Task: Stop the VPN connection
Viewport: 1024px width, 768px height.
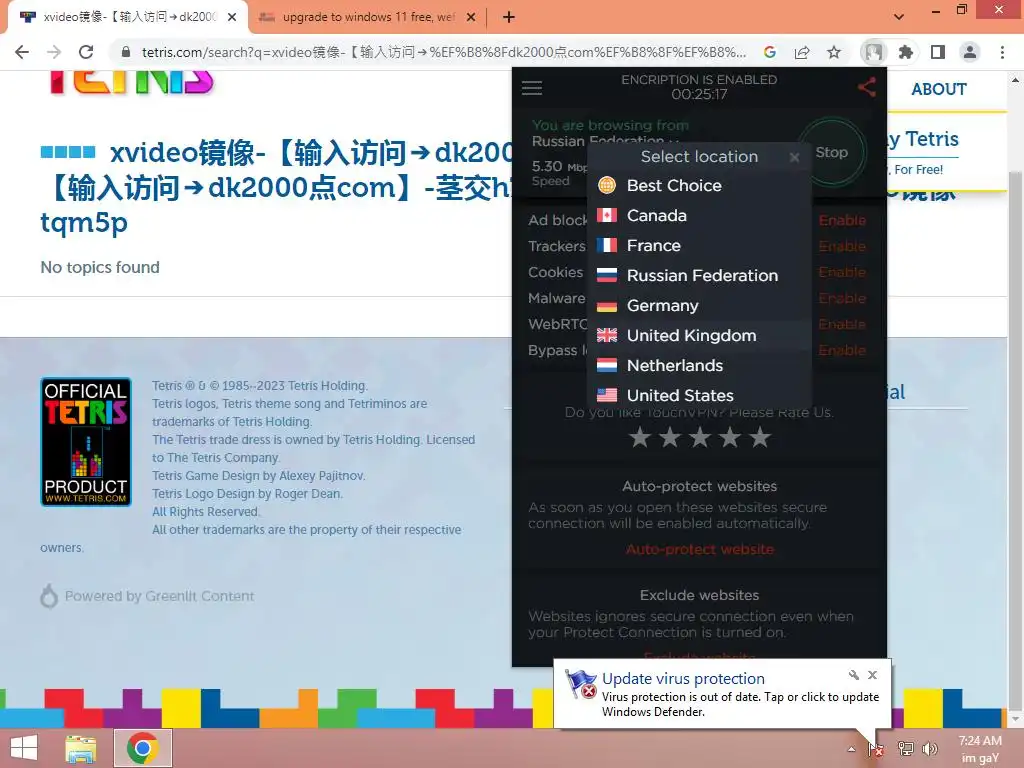Action: 831,152
